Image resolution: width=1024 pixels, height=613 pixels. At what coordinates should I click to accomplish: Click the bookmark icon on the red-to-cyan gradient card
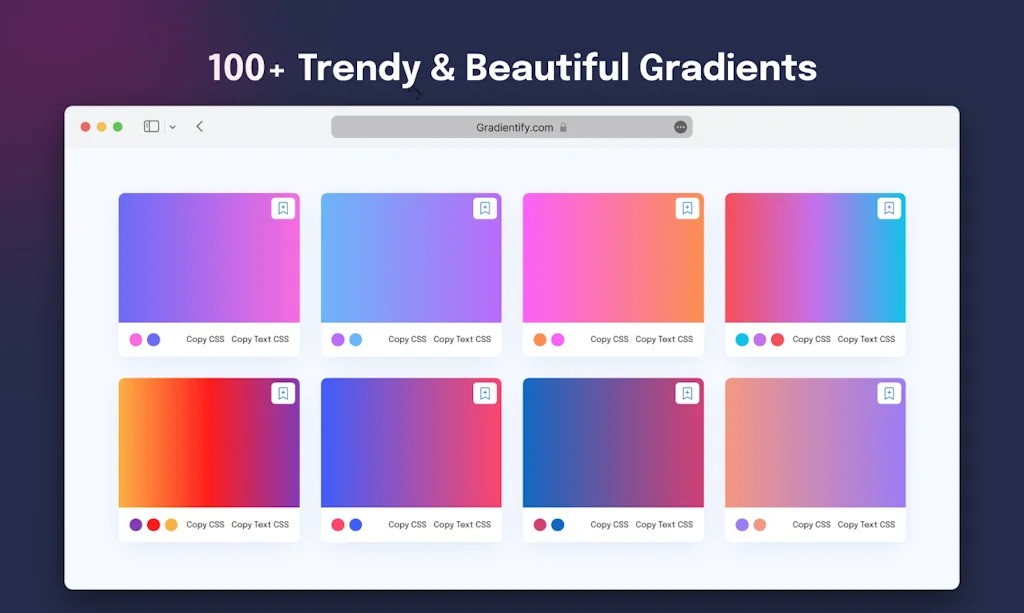coord(889,208)
